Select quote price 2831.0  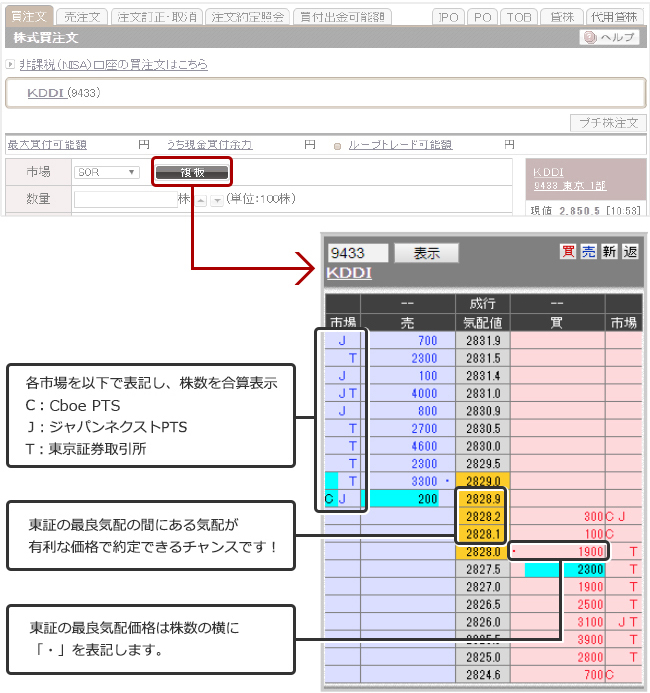(x=483, y=393)
